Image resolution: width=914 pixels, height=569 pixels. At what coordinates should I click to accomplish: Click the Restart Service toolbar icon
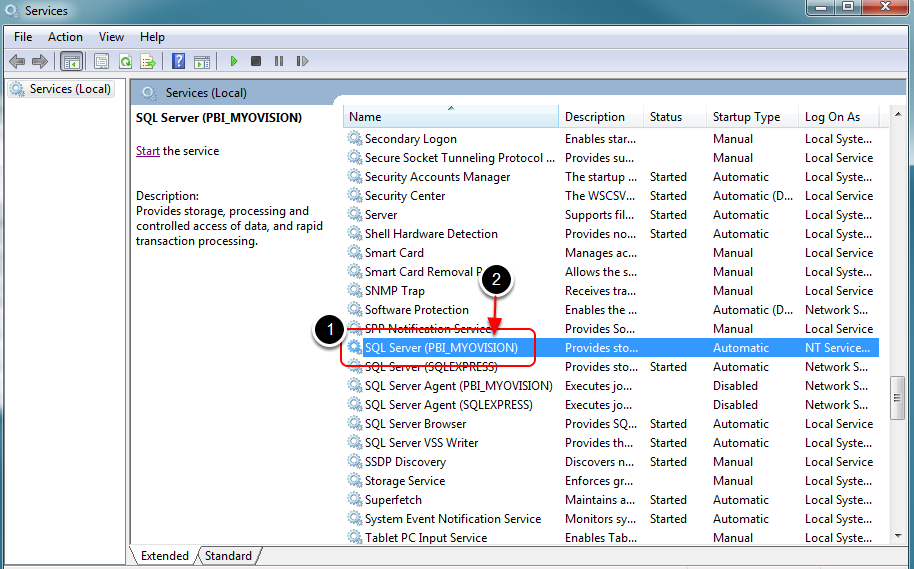point(302,61)
